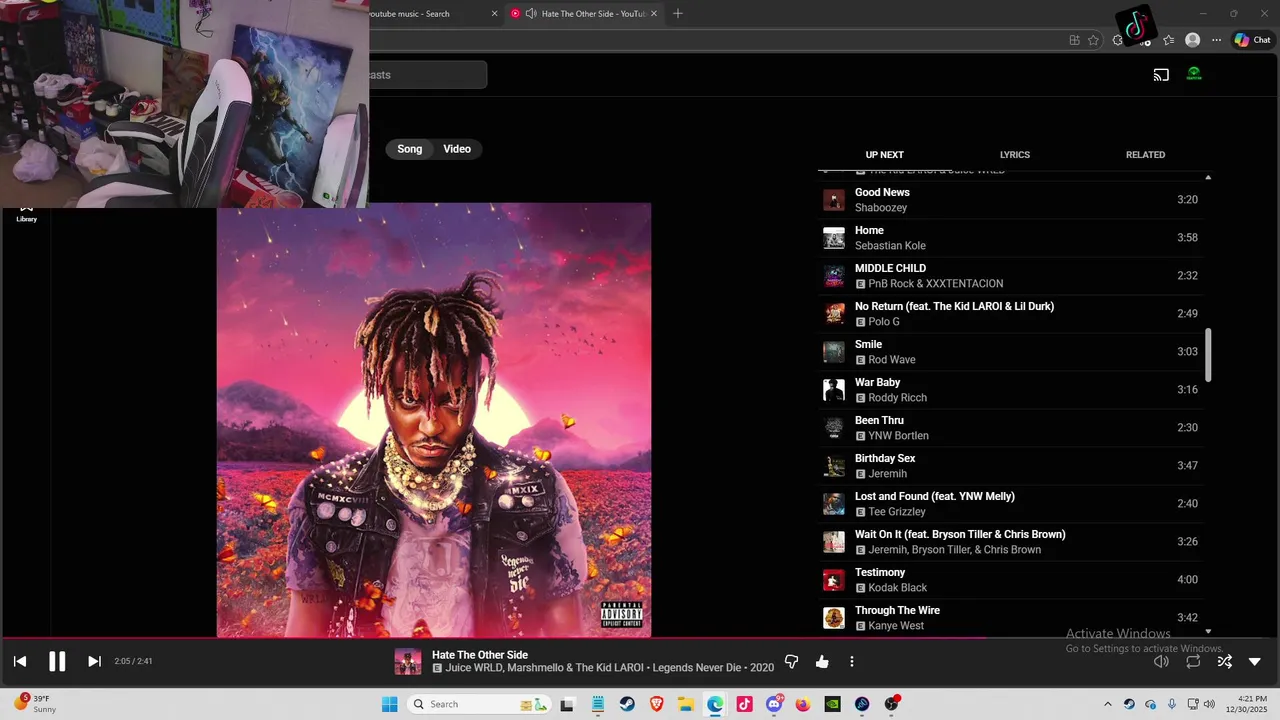Open the Library sidebar item

[x=27, y=213]
